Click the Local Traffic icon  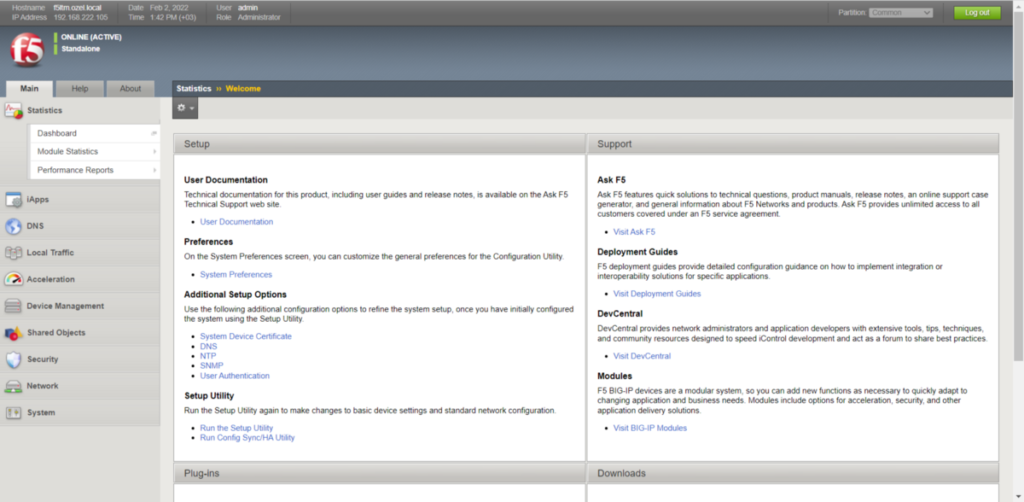click(14, 253)
